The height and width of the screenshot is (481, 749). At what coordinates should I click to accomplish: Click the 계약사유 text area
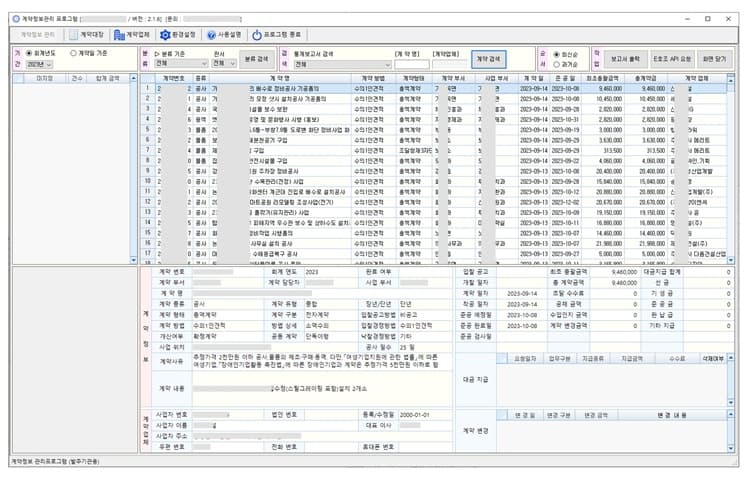322,362
